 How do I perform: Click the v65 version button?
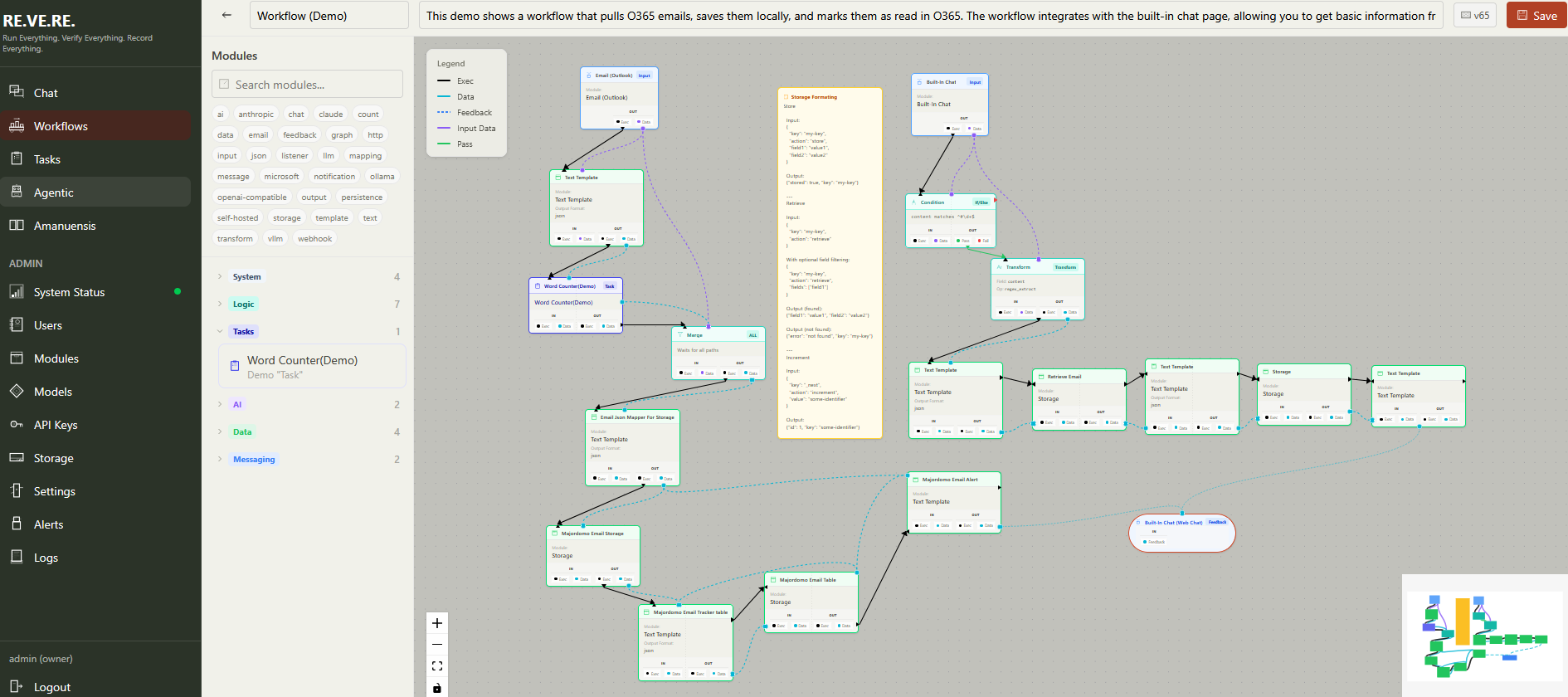tap(1475, 15)
